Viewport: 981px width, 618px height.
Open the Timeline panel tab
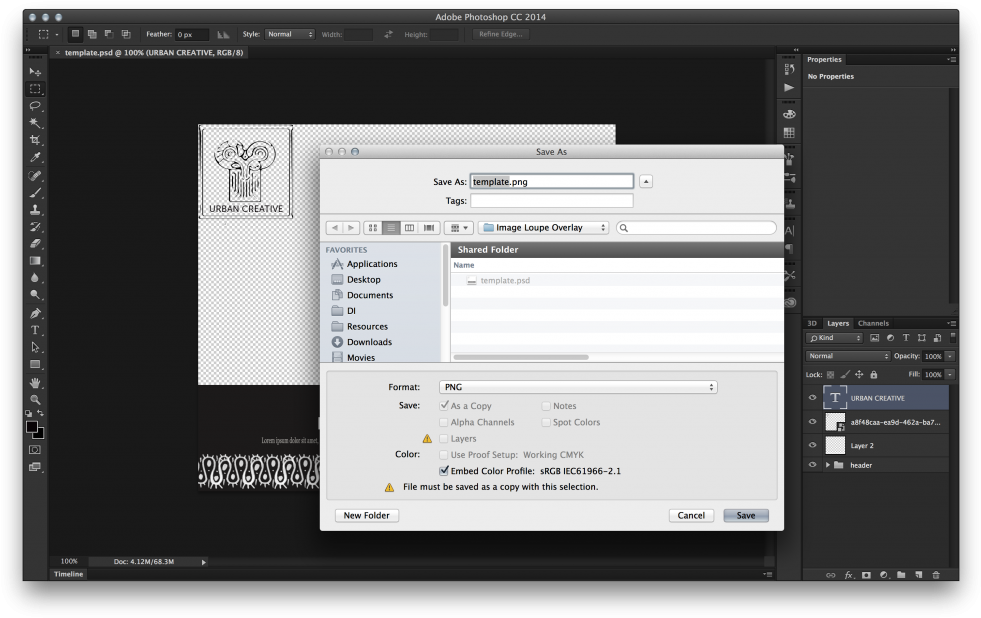[68, 573]
